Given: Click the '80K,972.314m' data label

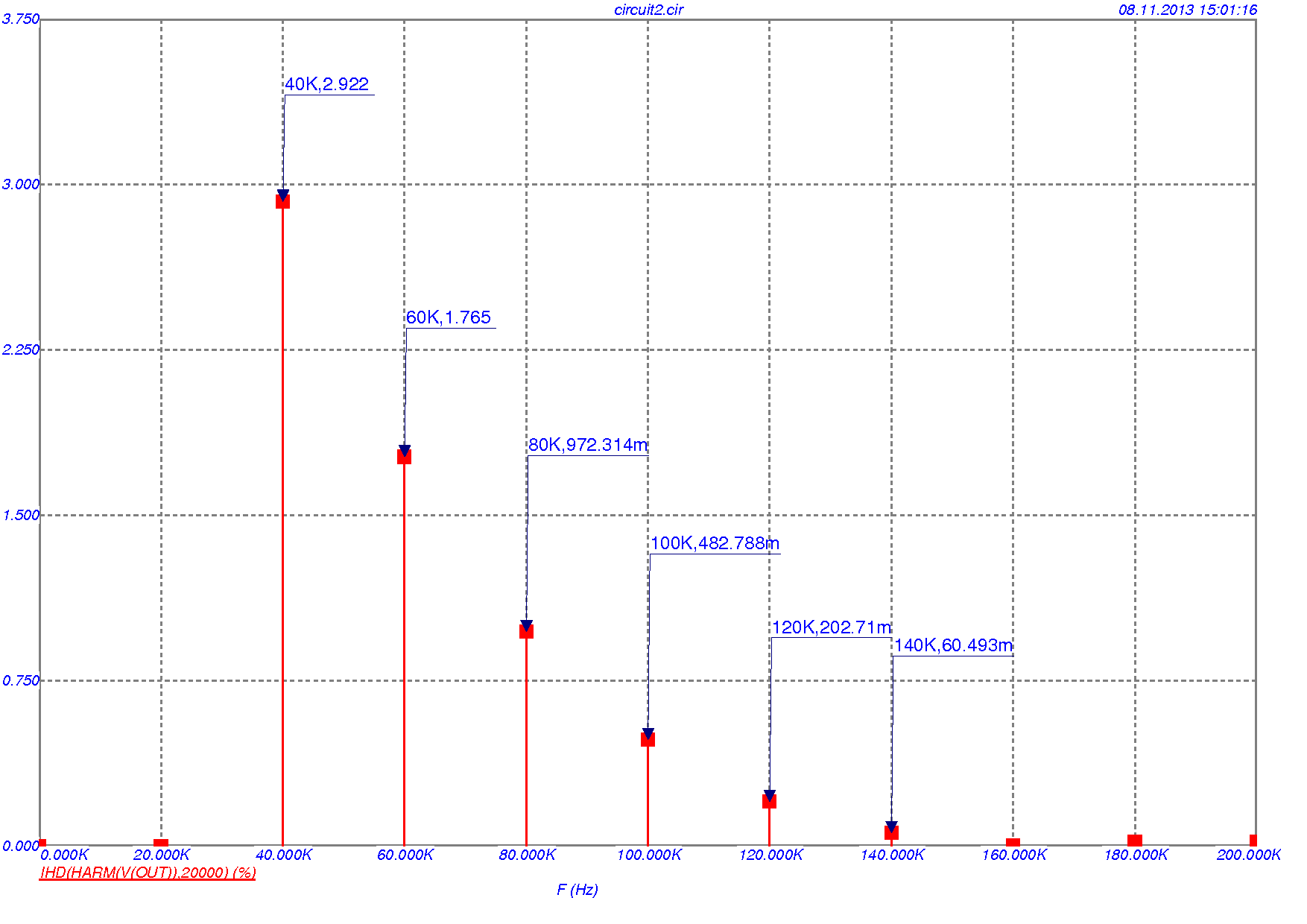Looking at the screenshot, I should (588, 445).
